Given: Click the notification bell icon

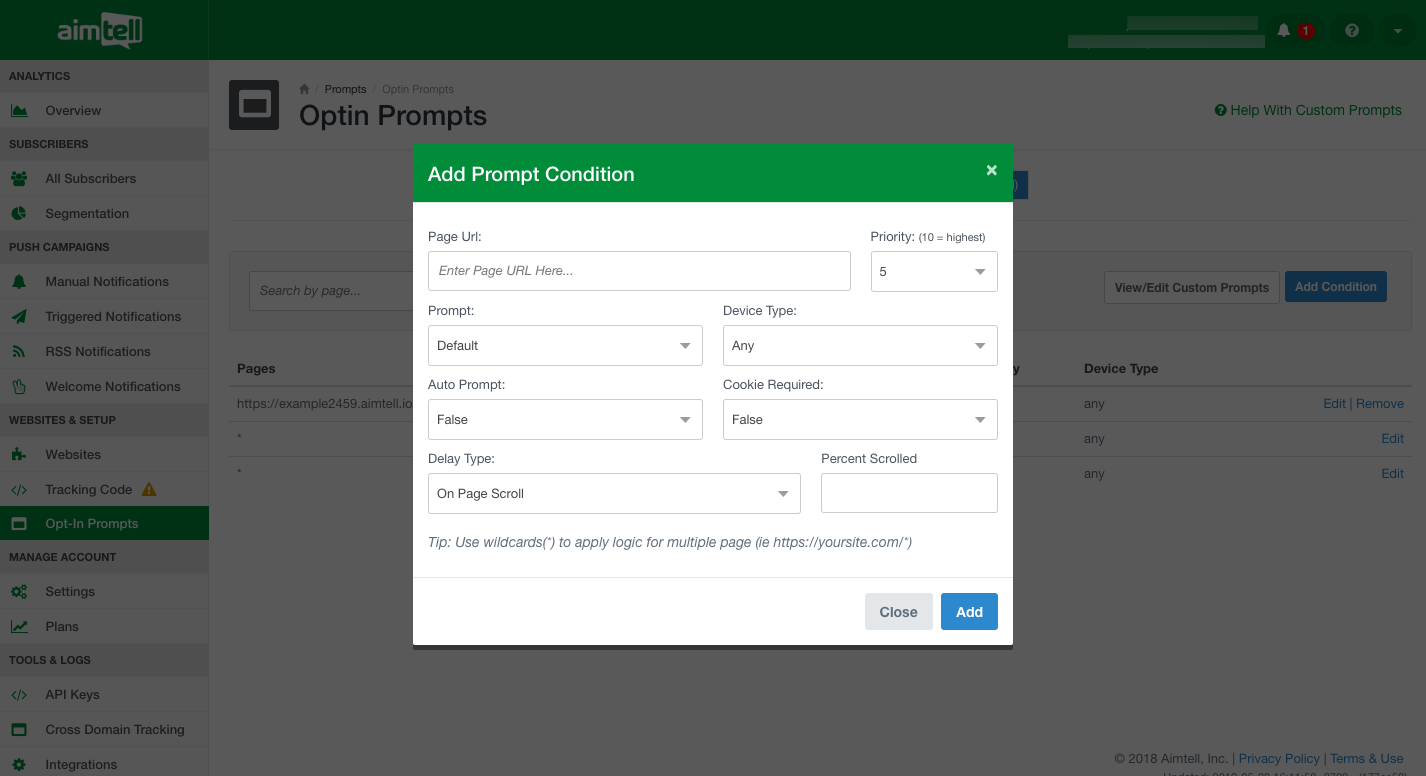Looking at the screenshot, I should coord(1284,31).
